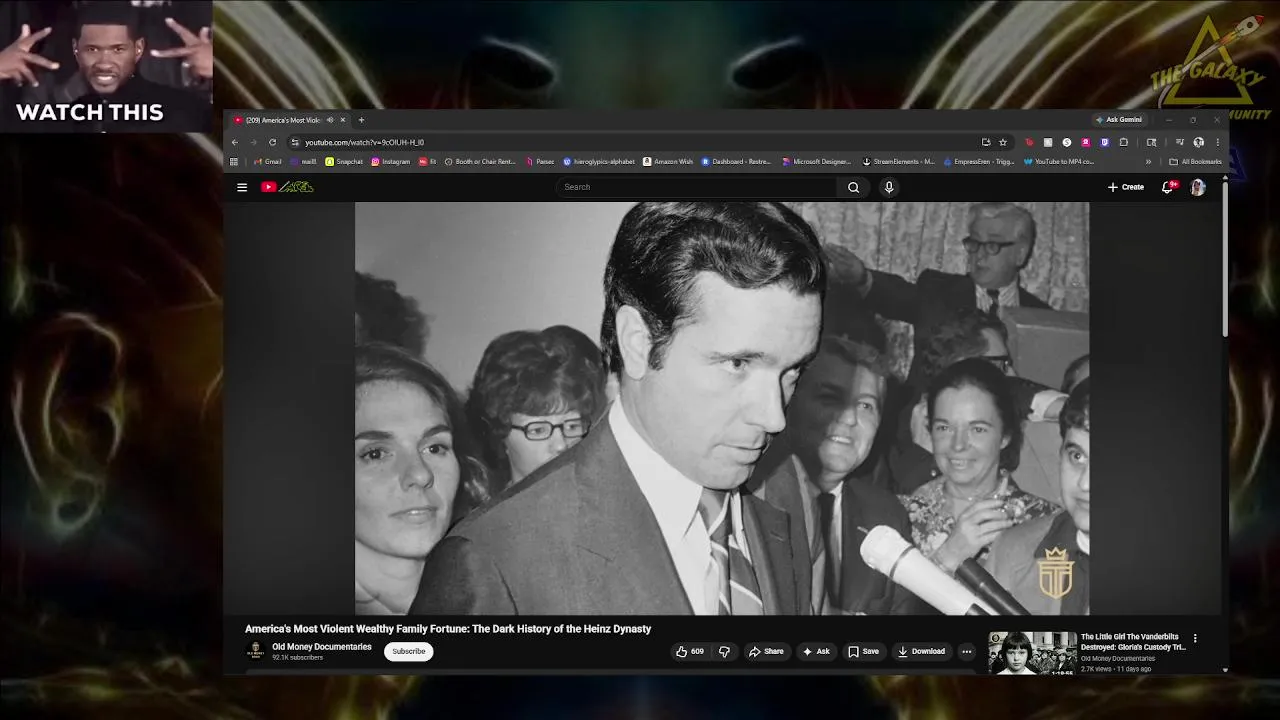Open the Instagram bookmark
Viewport: 1280px width, 720px height.
pyautogui.click(x=390, y=161)
